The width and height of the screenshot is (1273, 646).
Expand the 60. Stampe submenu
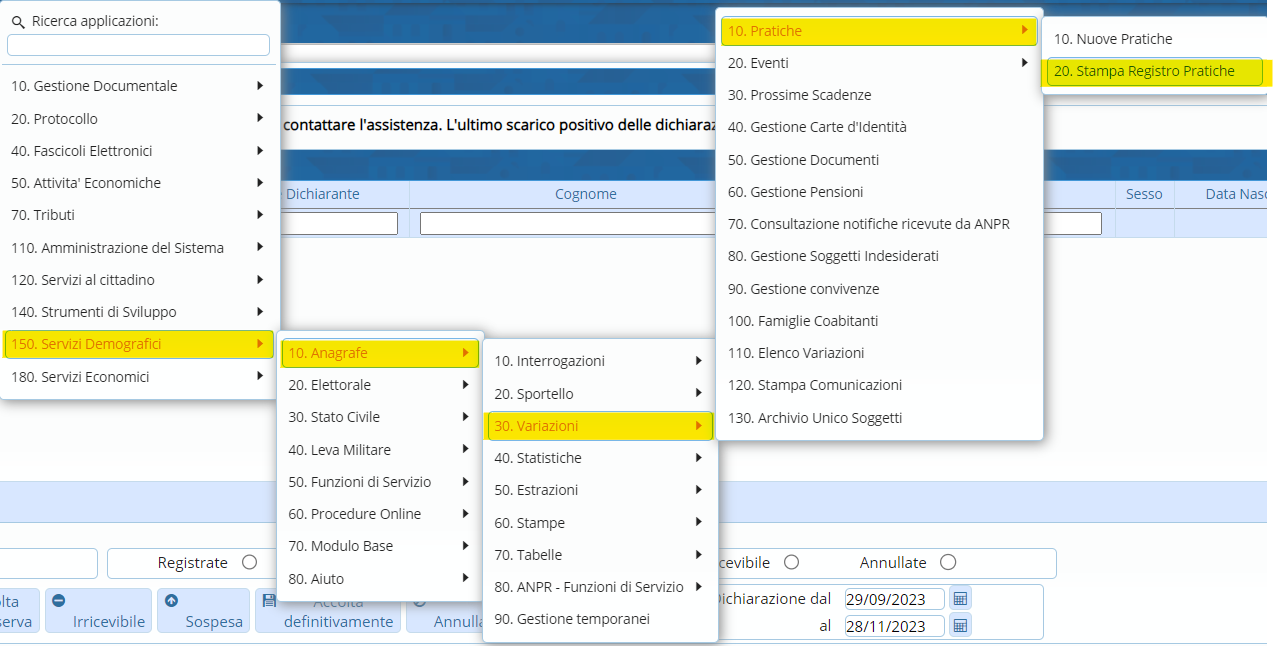coord(599,523)
